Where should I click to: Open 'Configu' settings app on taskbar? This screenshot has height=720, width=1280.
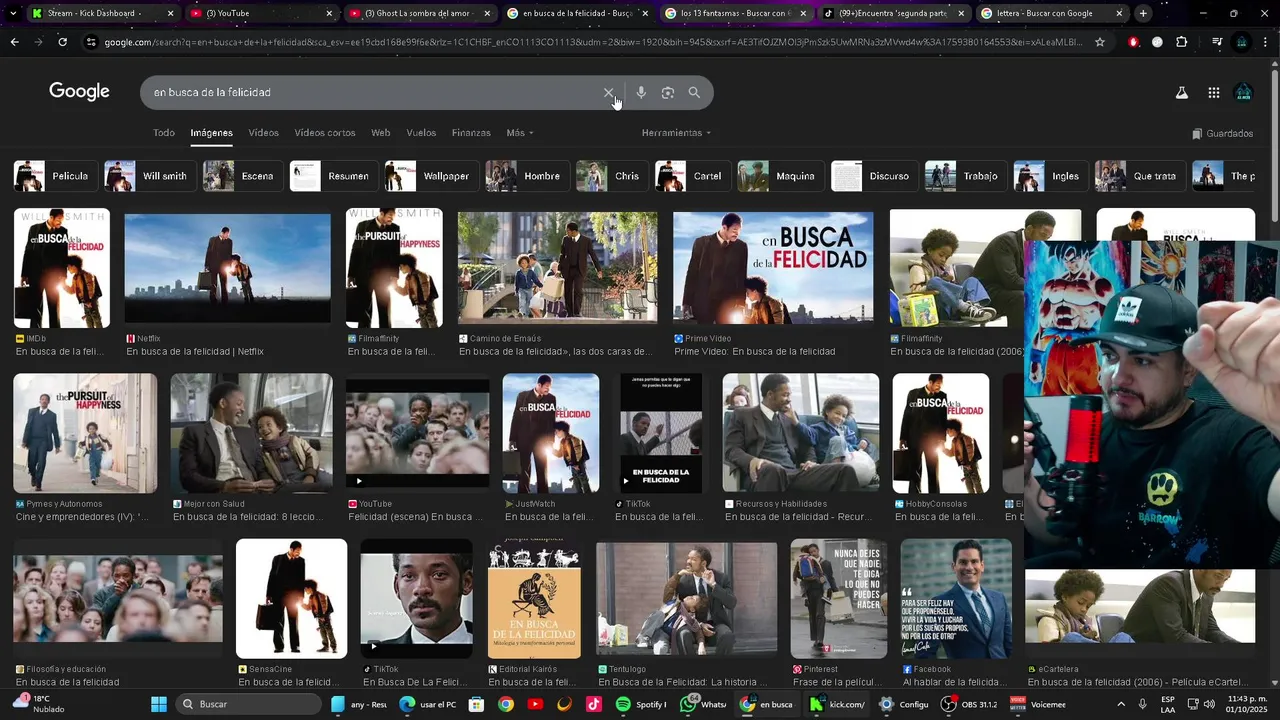[x=903, y=704]
